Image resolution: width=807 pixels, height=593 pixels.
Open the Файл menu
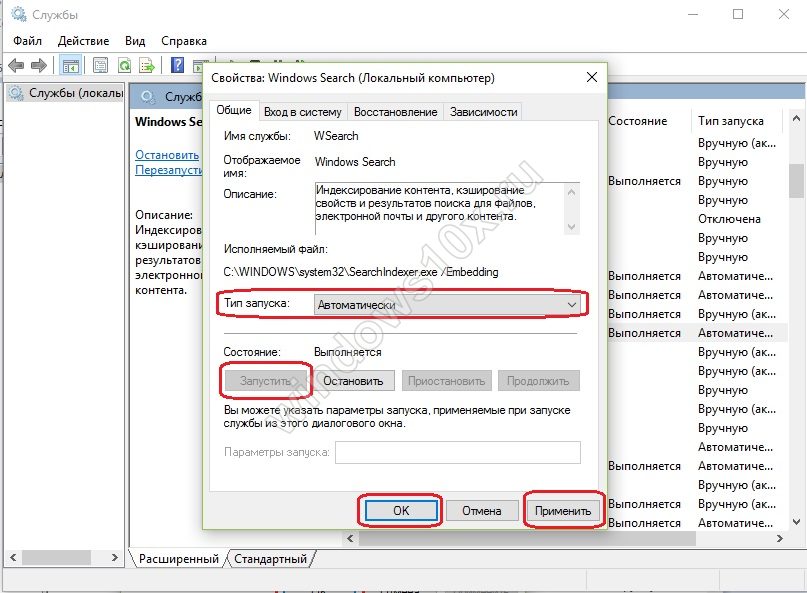(x=28, y=41)
